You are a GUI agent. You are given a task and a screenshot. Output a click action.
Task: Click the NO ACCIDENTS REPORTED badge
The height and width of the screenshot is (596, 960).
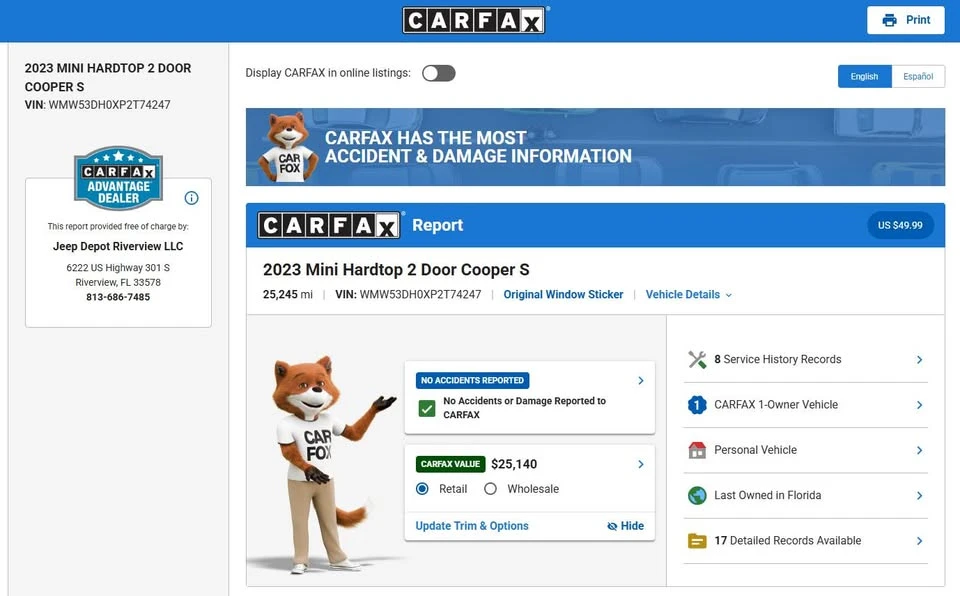[x=472, y=380]
